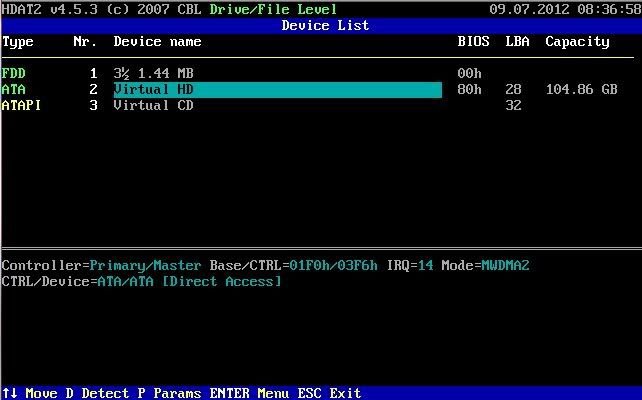The image size is (642, 400).
Task: Click BIOS value 00h for floppy drive
Action: pos(470,74)
